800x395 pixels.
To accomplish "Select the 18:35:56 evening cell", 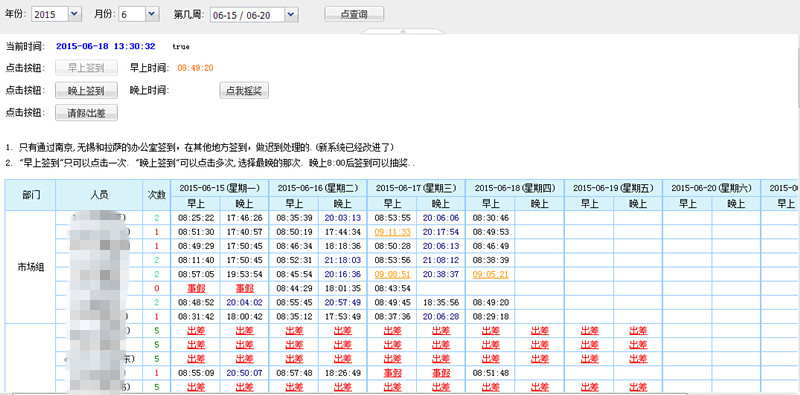I will [441, 302].
